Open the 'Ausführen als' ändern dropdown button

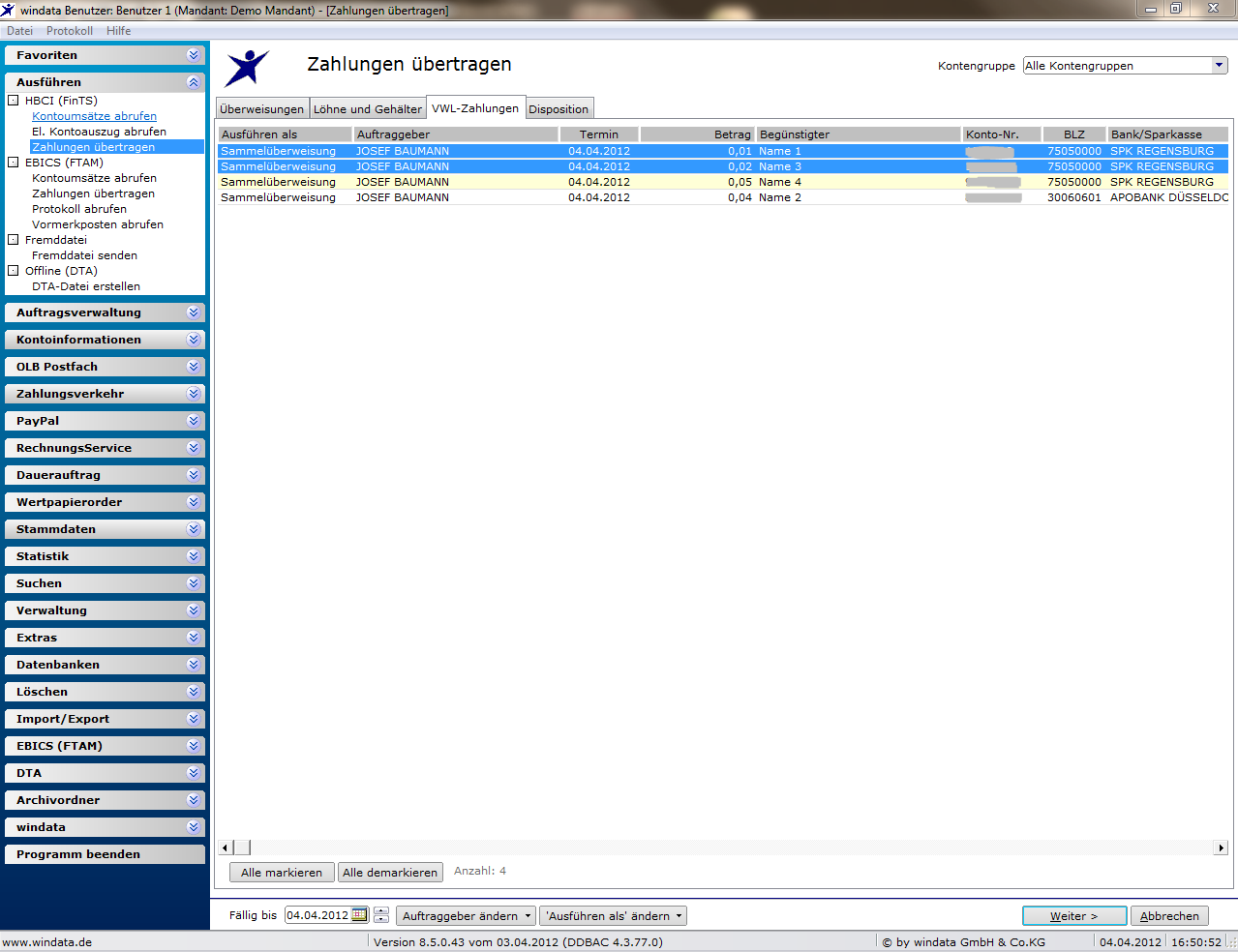[x=613, y=916]
